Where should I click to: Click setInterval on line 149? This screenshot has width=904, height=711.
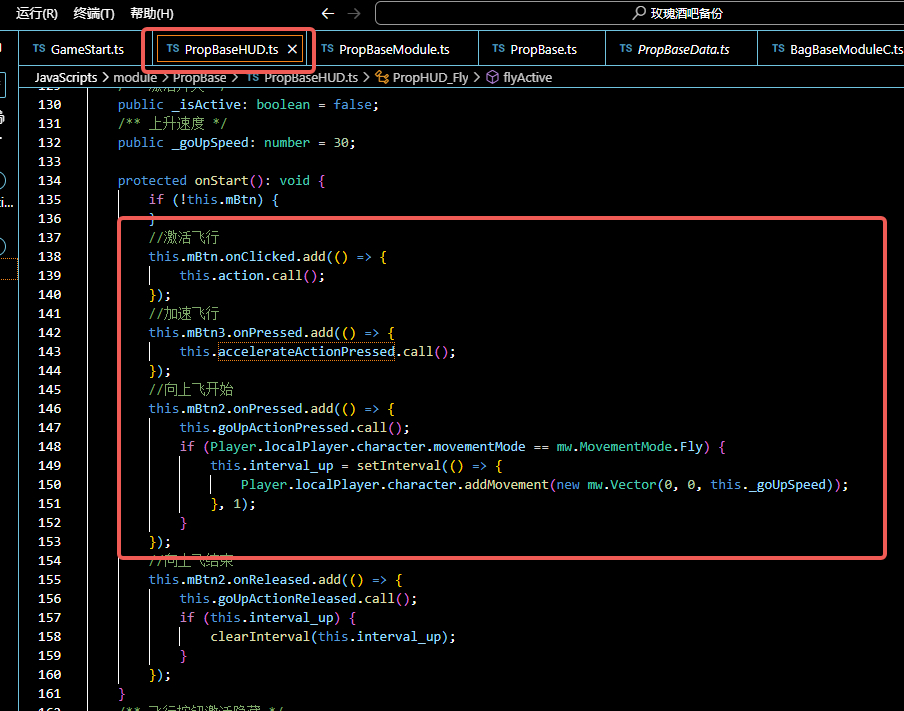click(x=399, y=465)
